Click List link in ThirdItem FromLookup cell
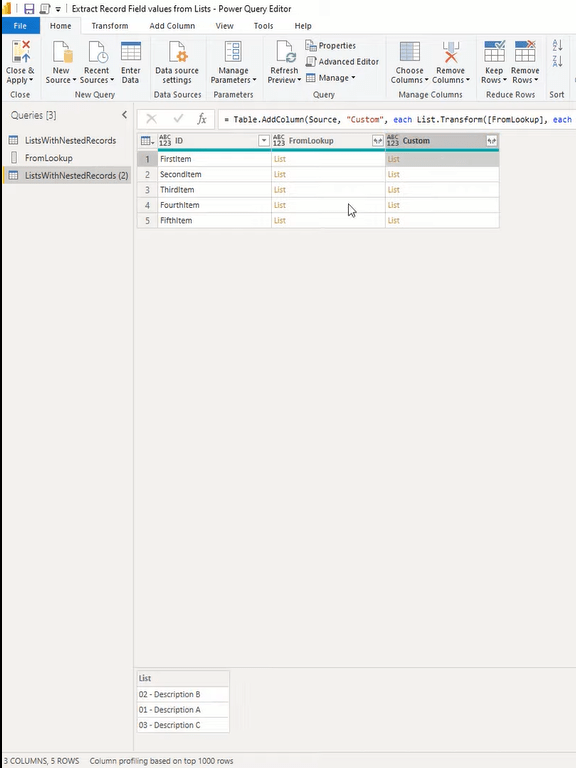Image resolution: width=576 pixels, height=768 pixels. pos(280,190)
